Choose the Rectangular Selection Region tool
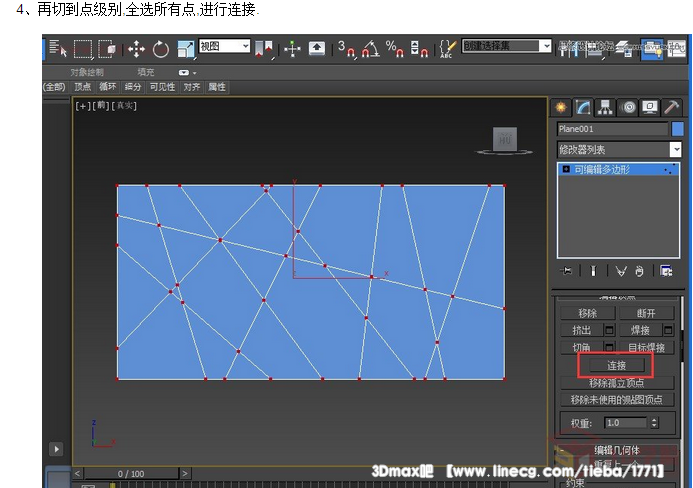The image size is (693, 488). 83,49
